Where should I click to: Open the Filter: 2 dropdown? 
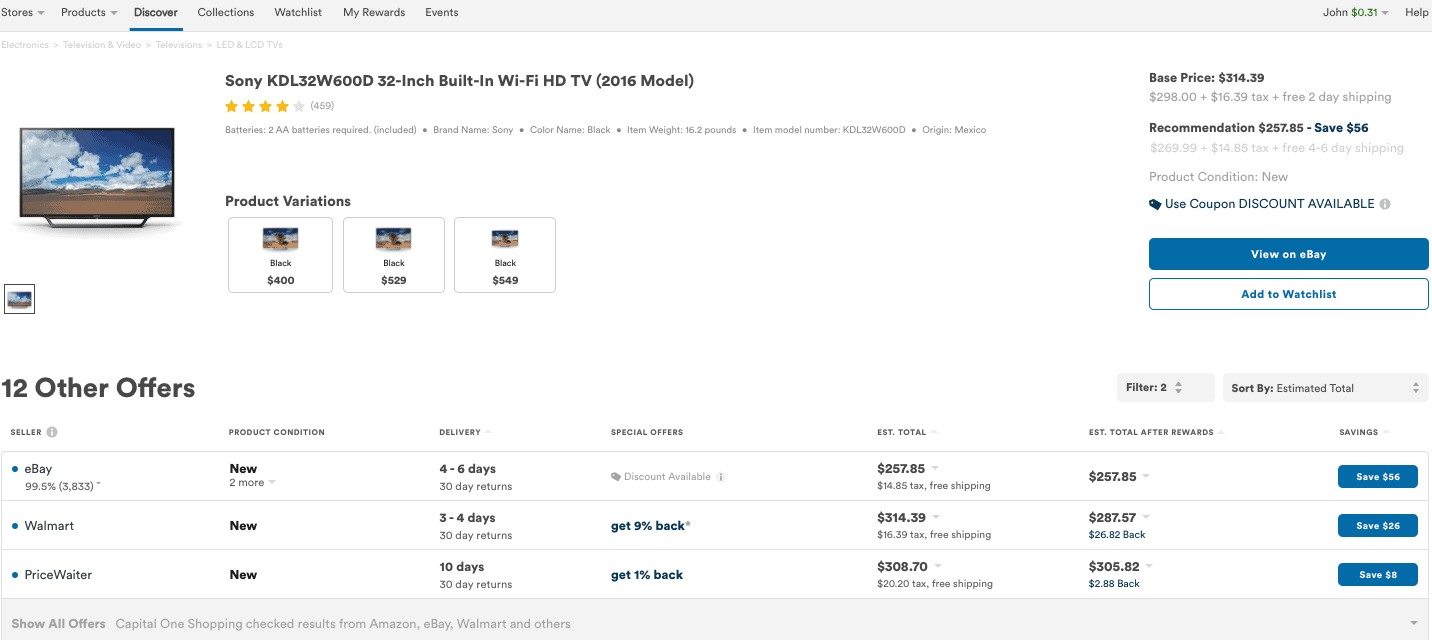(1165, 388)
